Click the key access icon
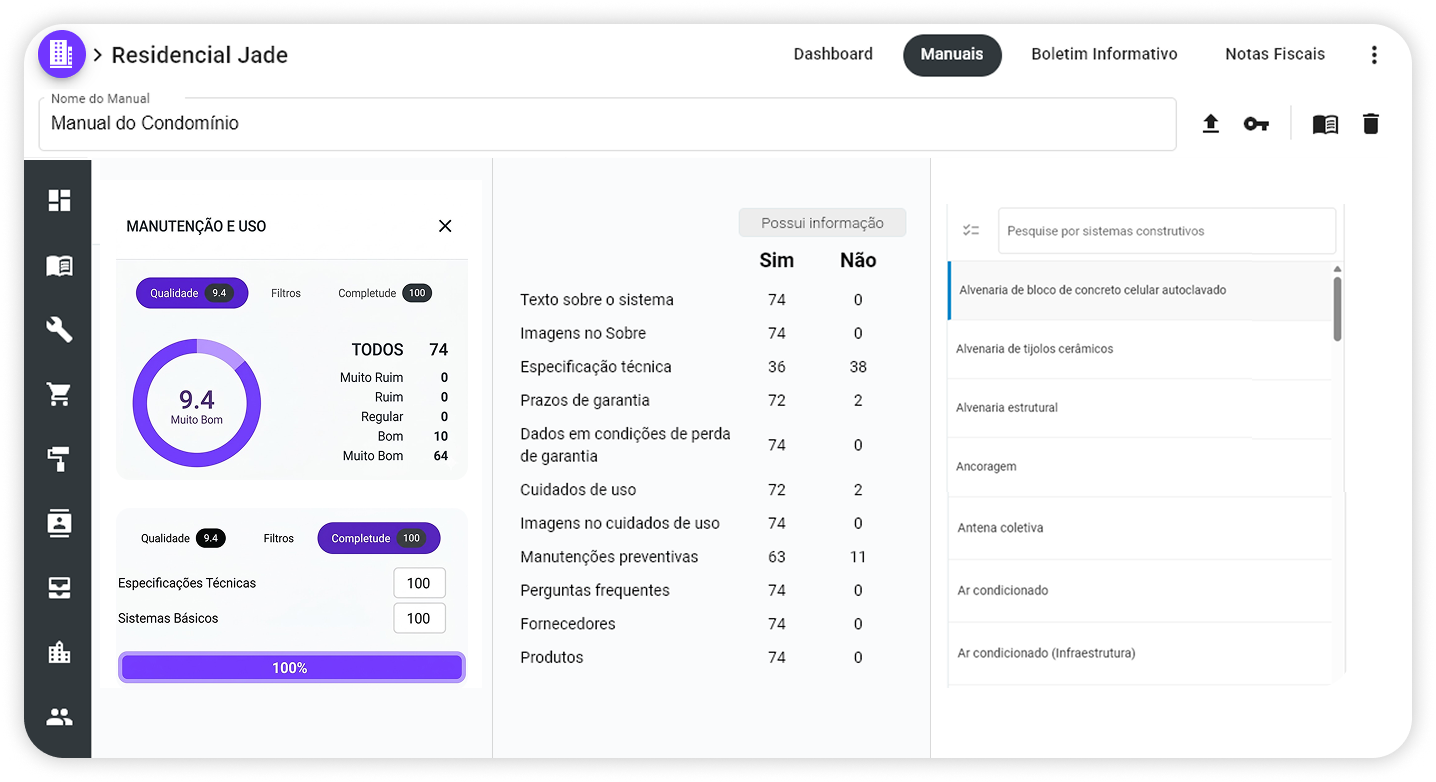The image size is (1436, 782). coord(1256,124)
